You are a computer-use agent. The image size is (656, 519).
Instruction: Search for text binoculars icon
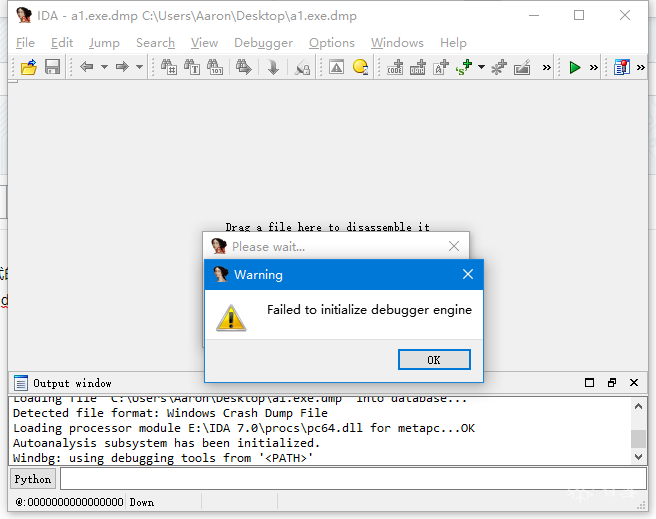[192, 67]
